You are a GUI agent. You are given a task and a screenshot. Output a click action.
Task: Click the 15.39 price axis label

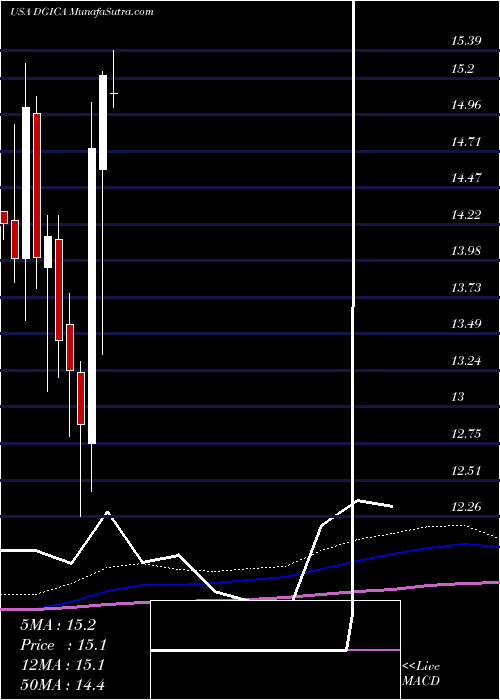466,41
